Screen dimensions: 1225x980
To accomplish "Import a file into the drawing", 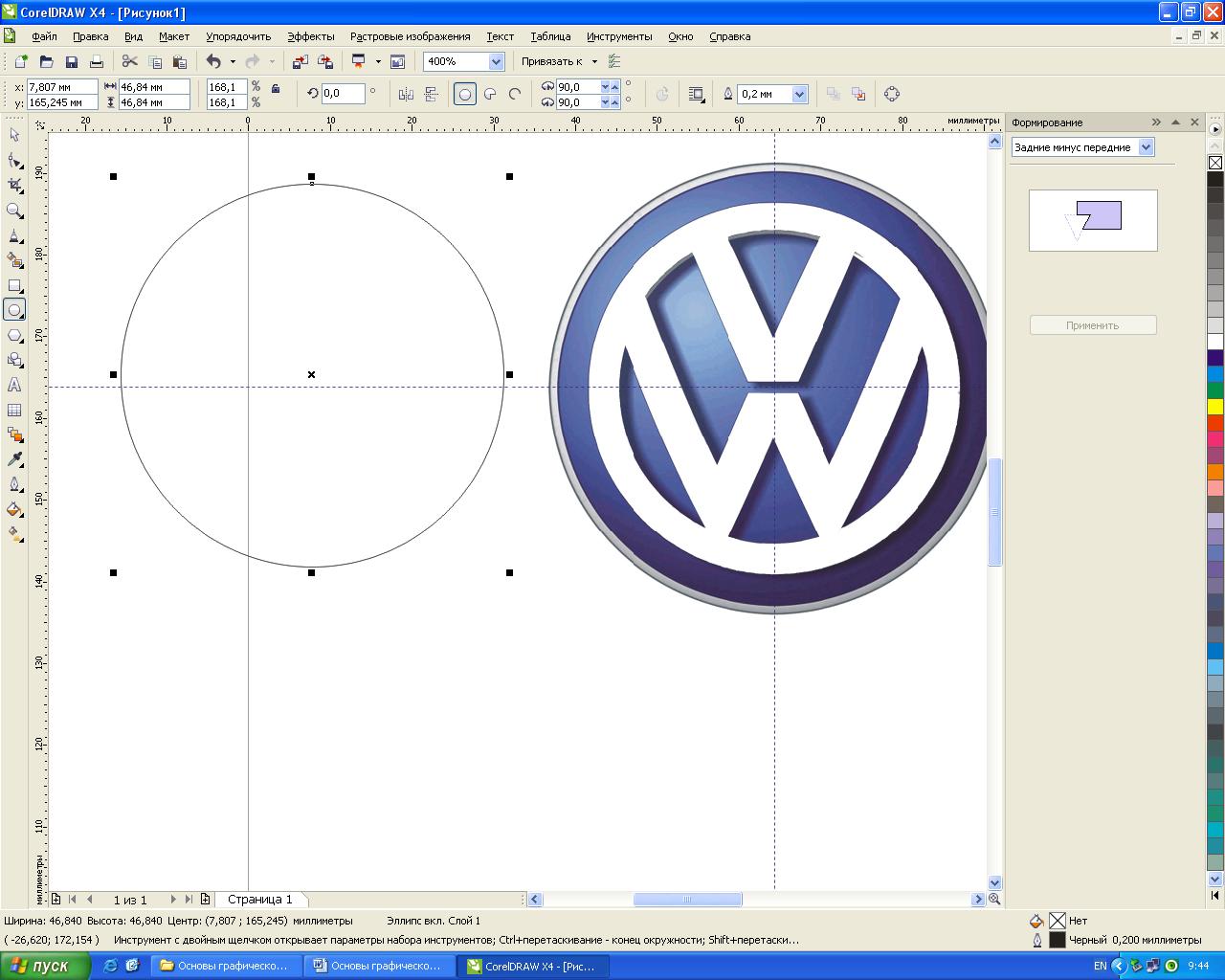I will (301, 61).
